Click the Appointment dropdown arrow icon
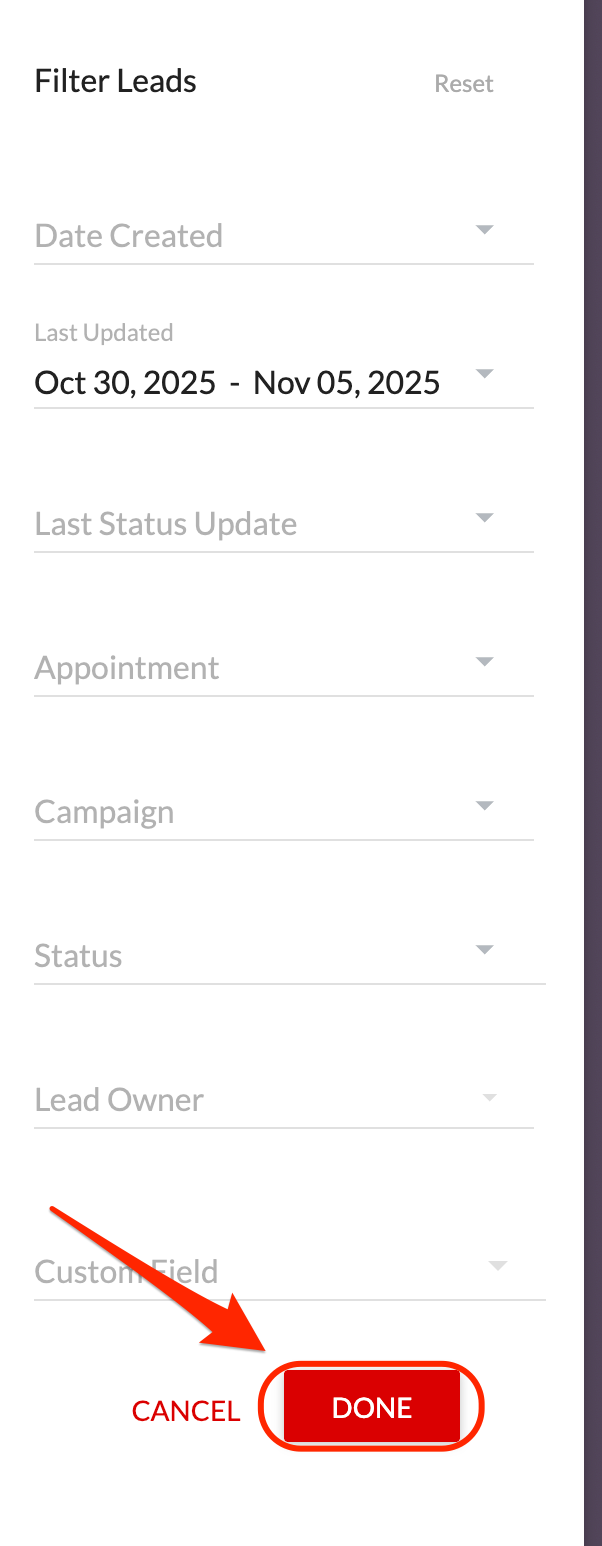The image size is (602, 1546). point(485,662)
